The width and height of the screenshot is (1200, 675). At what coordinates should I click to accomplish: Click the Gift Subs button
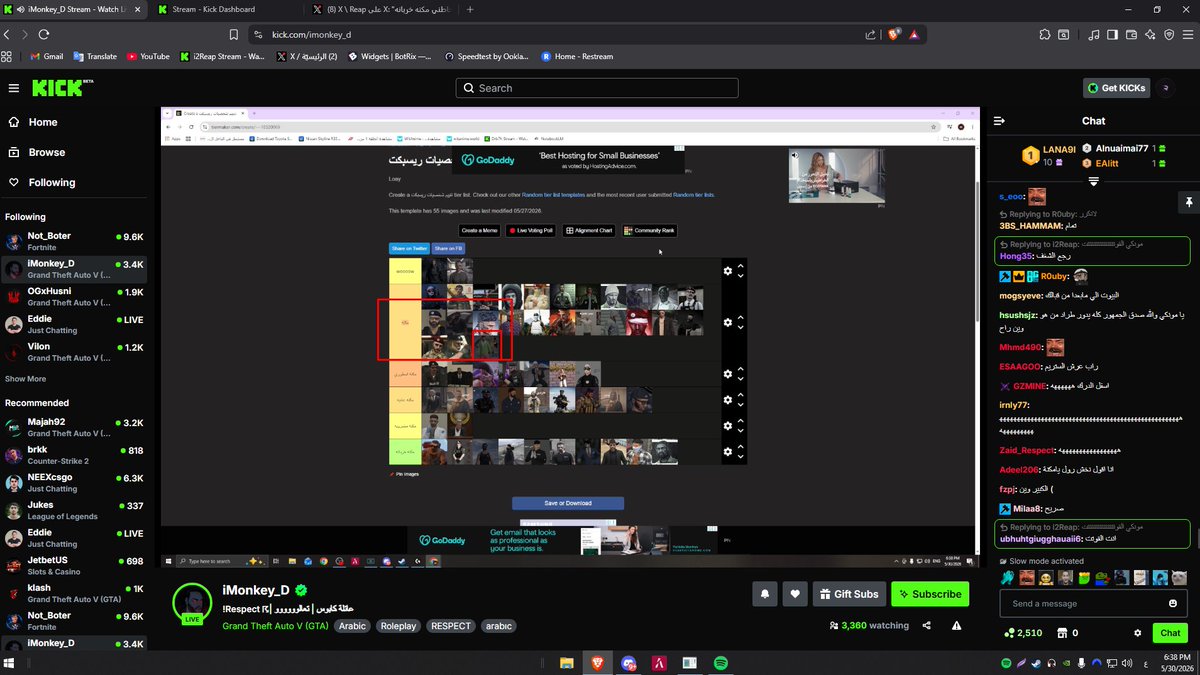(x=850, y=594)
